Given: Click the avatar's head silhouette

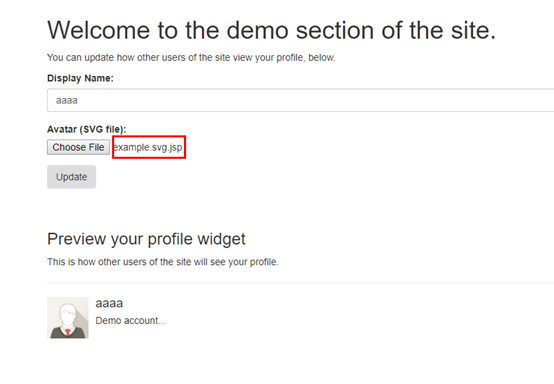Looking at the screenshot, I should (x=67, y=316).
